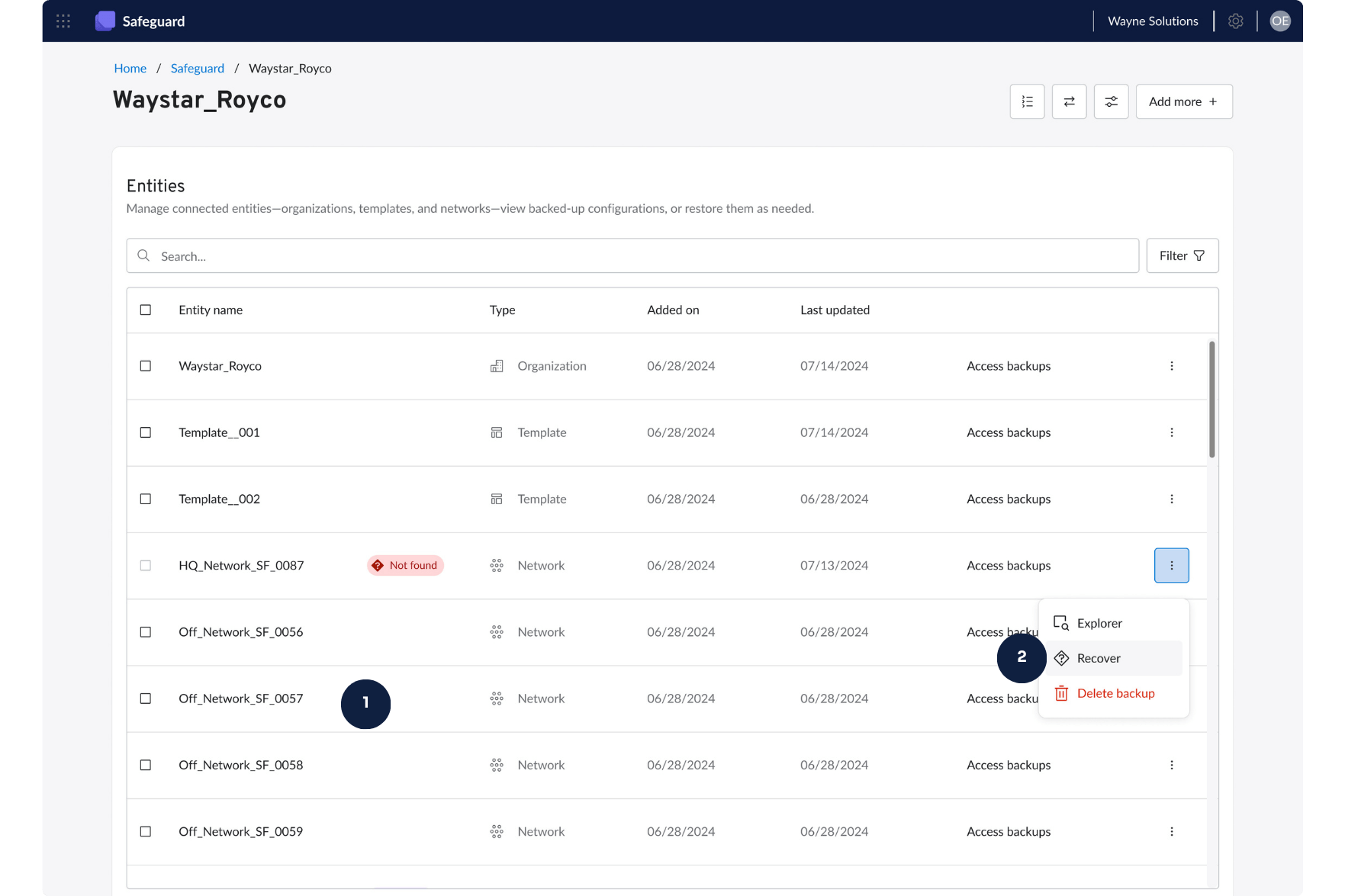The height and width of the screenshot is (896, 1345).
Task: Click the Organization type icon
Action: coord(497,366)
